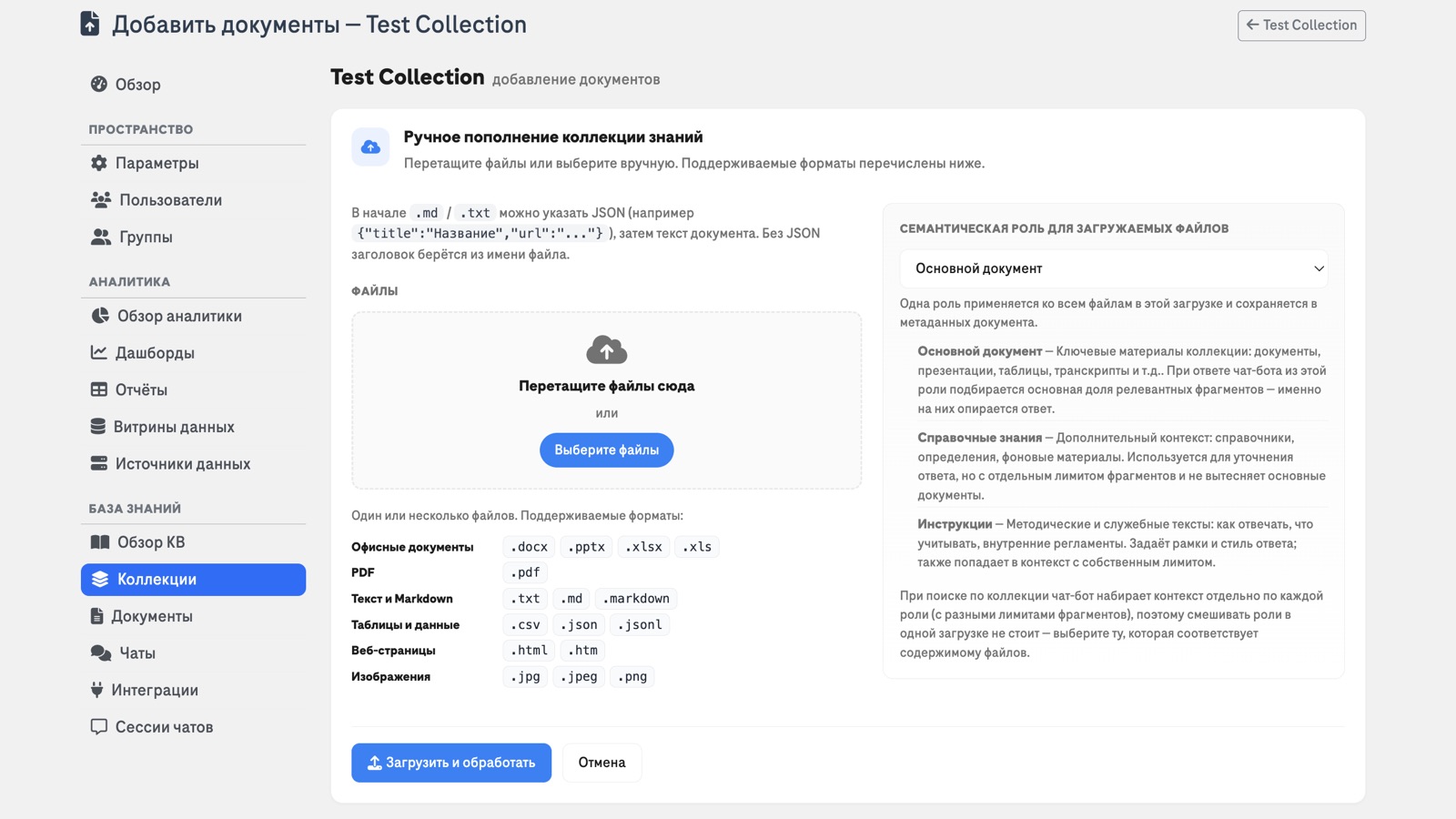Click the .xls format tag
This screenshot has width=1456, height=819.
[x=697, y=547]
